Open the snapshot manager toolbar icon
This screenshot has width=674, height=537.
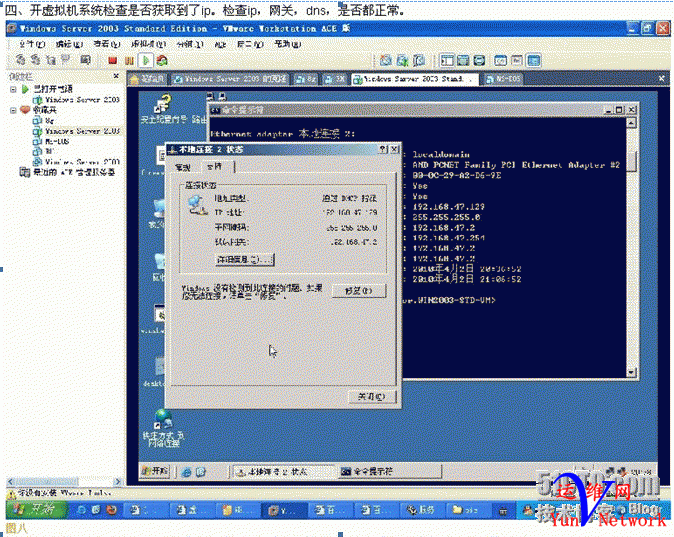click(419, 61)
